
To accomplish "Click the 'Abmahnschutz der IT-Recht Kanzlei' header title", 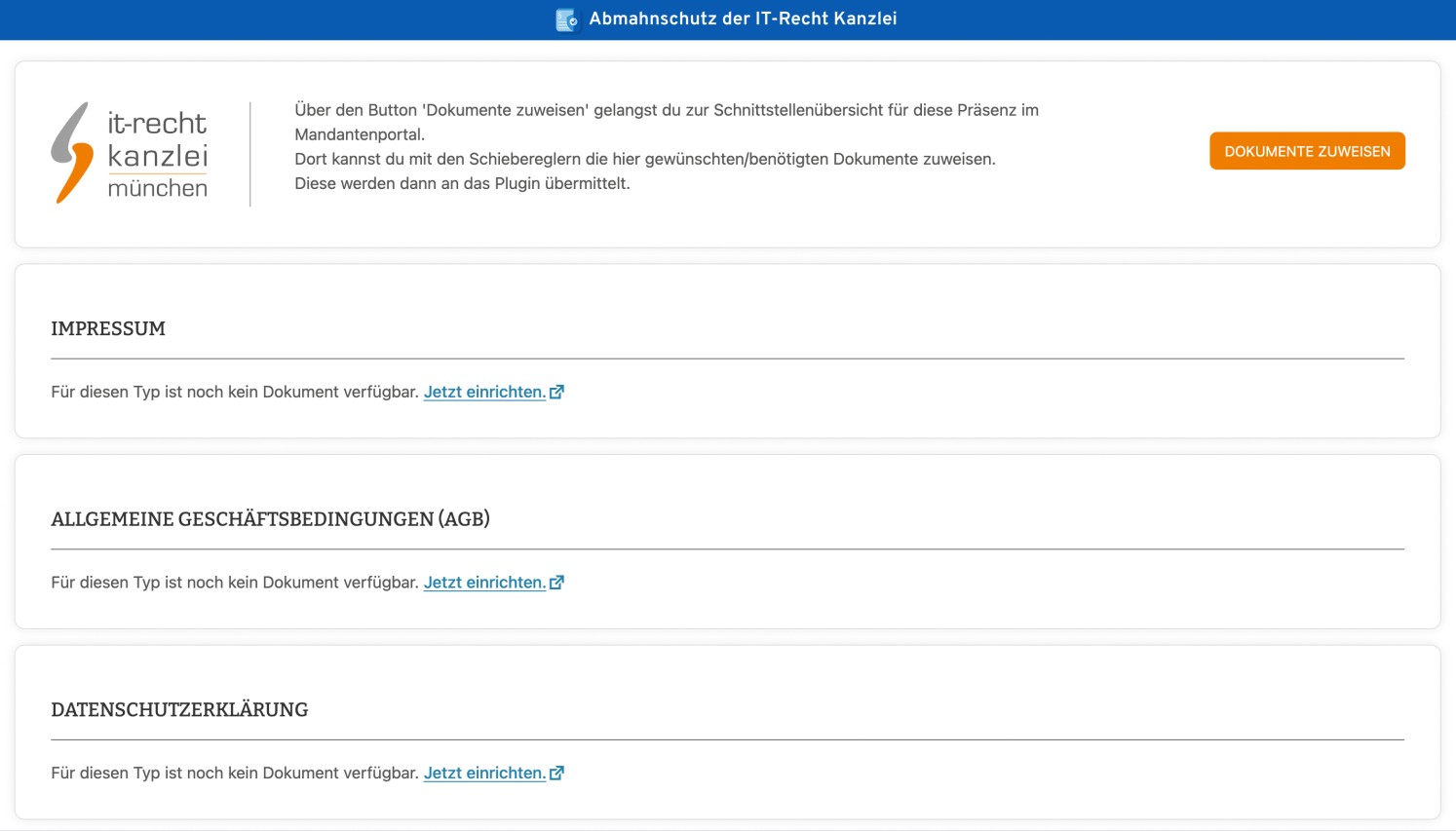I will (743, 19).
